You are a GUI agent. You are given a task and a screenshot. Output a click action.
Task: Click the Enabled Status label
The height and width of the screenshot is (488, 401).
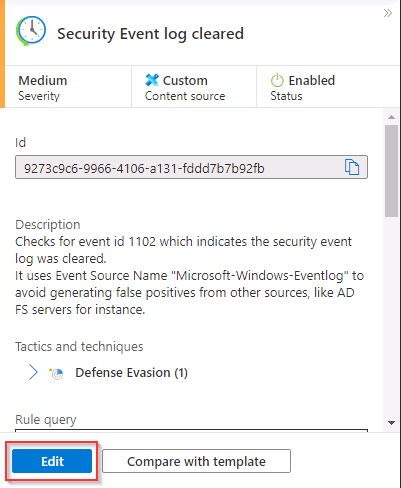click(x=303, y=88)
